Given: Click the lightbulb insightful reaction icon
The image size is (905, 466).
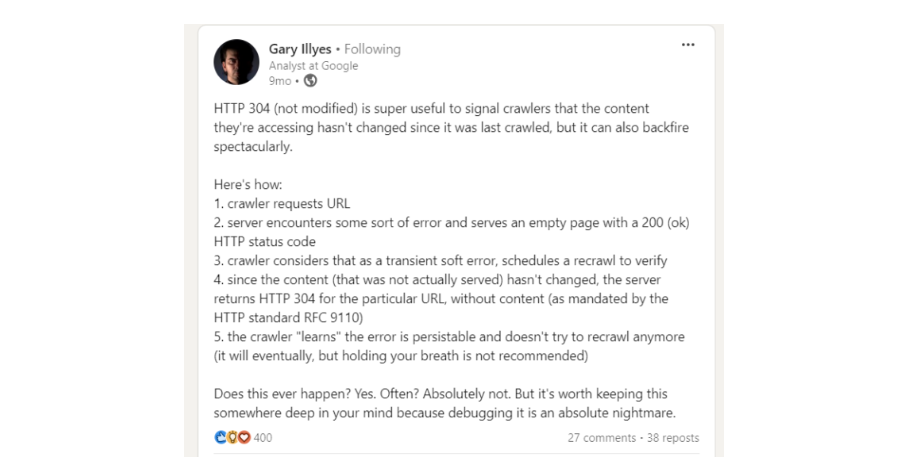Looking at the screenshot, I should pyautogui.click(x=232, y=437).
